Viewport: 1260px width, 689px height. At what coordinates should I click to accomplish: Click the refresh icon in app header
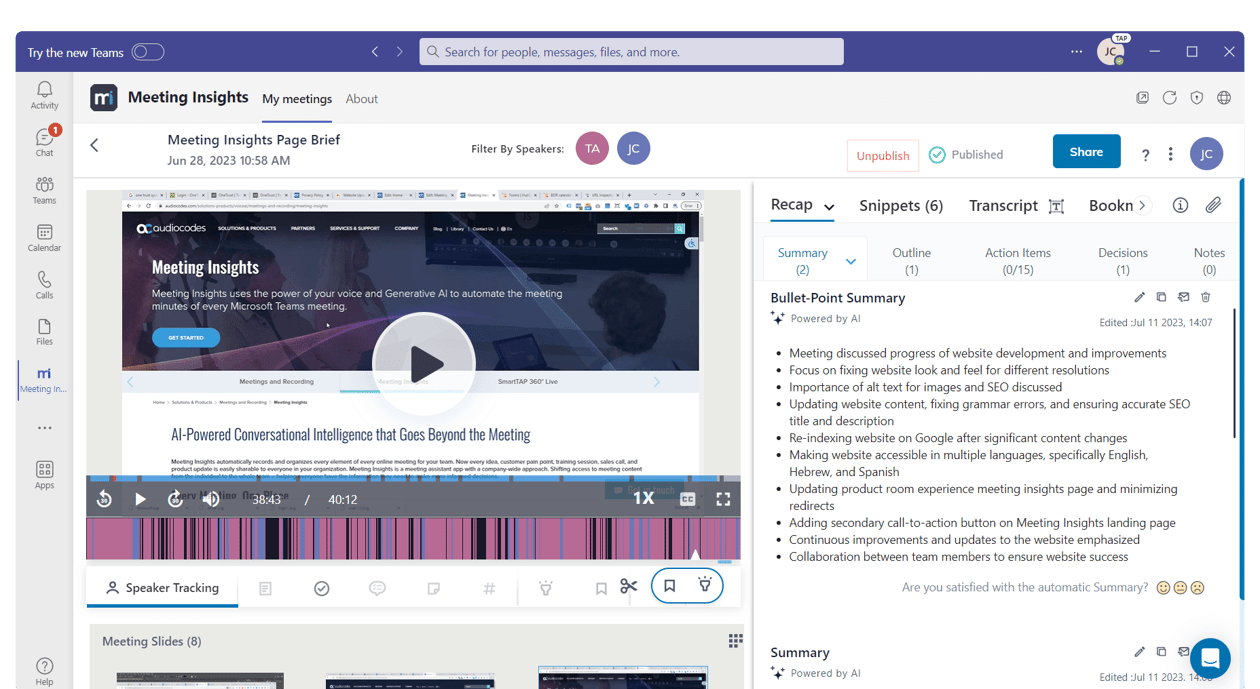(x=1170, y=98)
